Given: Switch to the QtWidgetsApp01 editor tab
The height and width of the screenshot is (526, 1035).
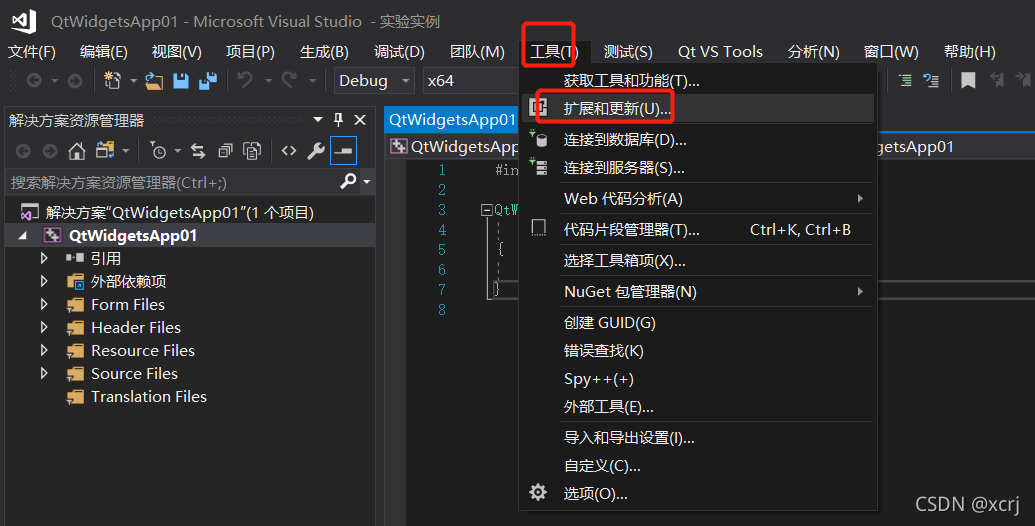Looking at the screenshot, I should click(x=451, y=119).
